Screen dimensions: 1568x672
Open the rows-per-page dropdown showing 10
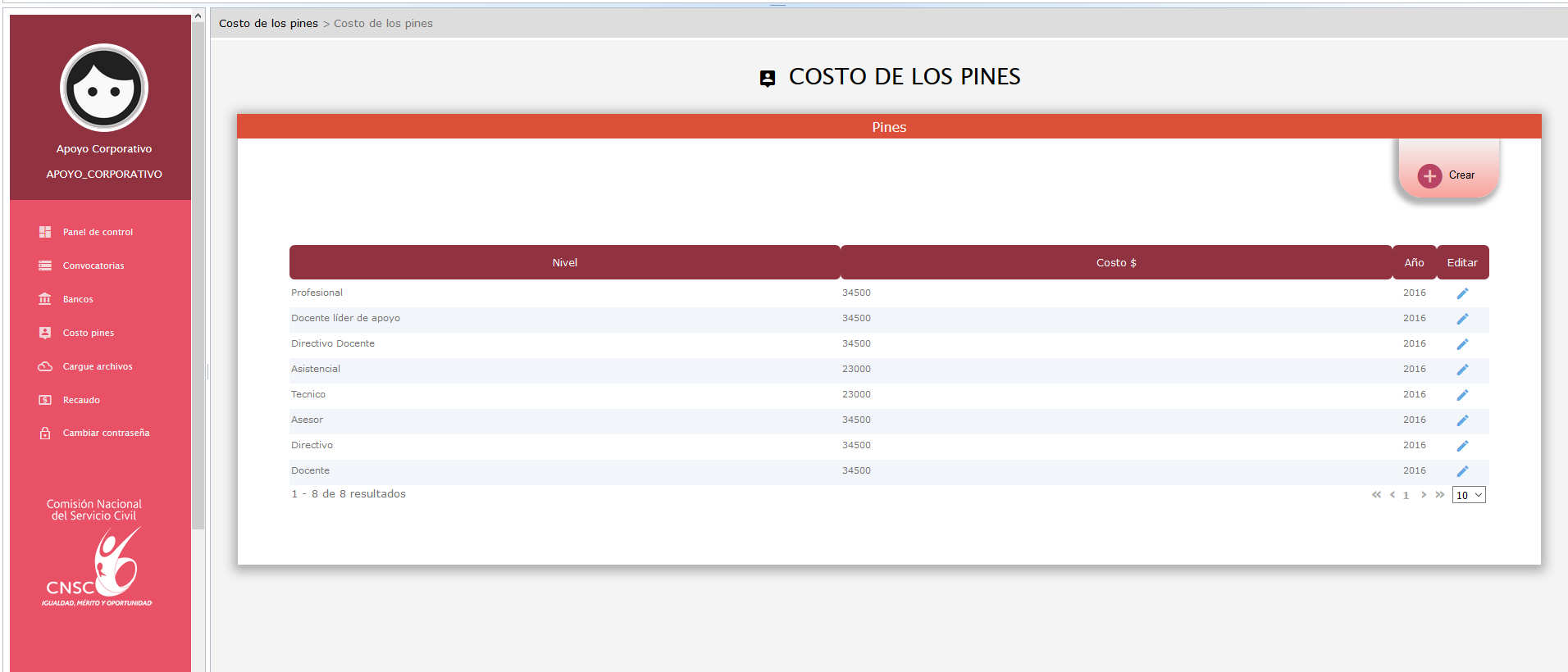(x=1468, y=495)
